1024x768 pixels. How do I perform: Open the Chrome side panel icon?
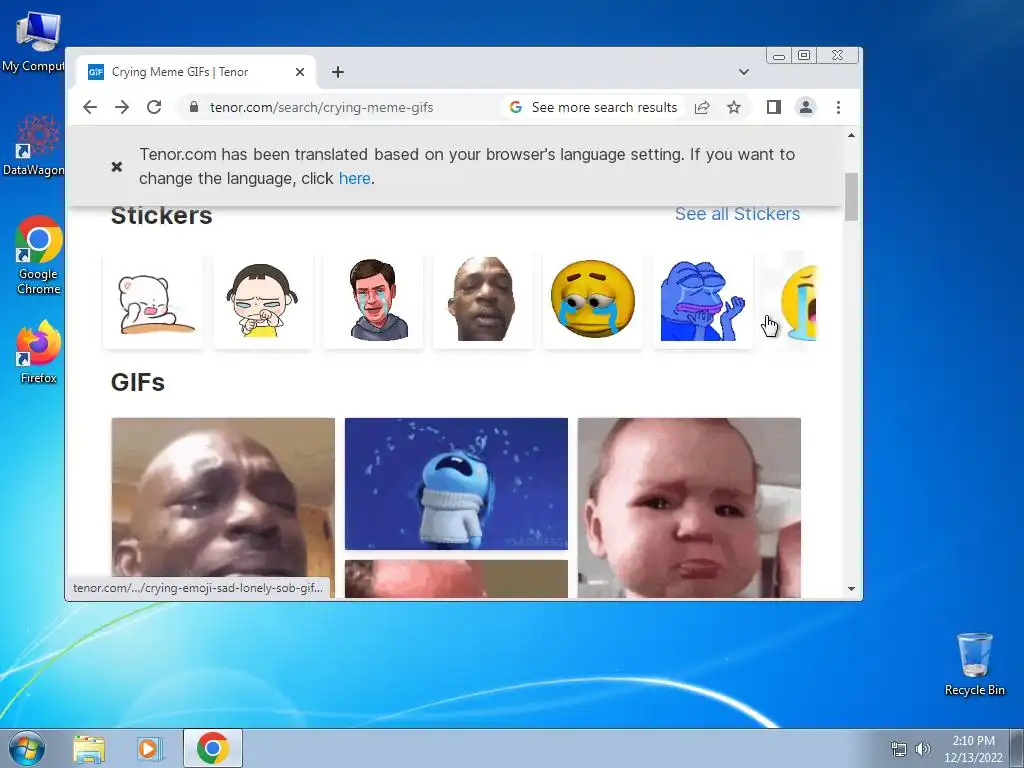774,107
